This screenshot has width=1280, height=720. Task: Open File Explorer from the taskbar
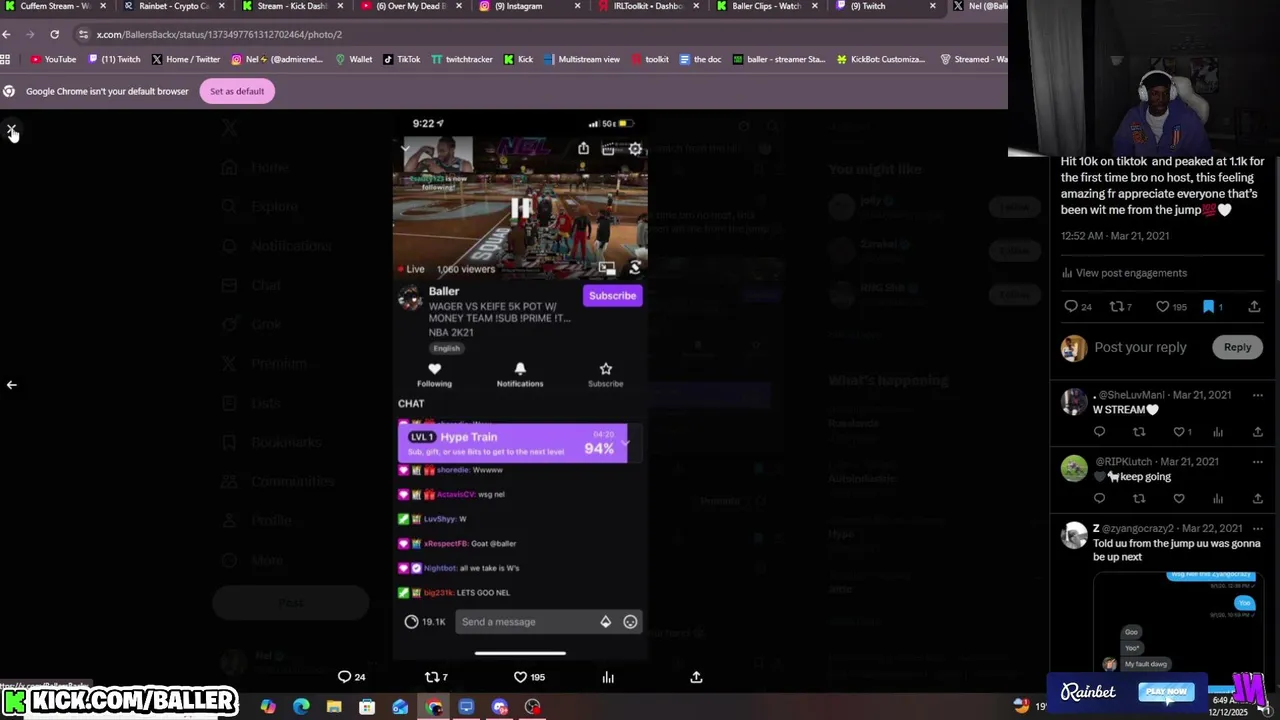click(x=334, y=707)
